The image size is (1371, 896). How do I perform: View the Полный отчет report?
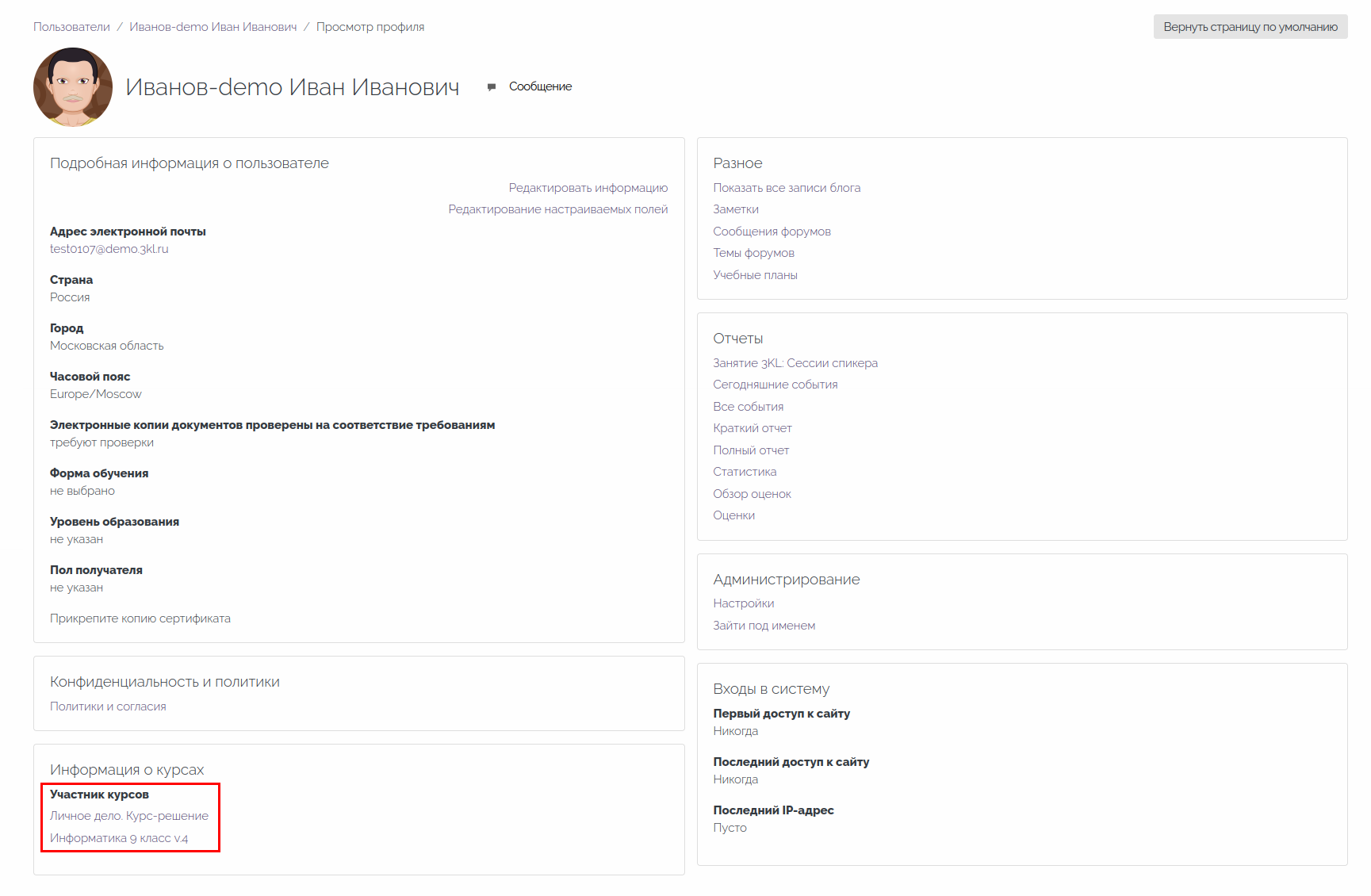coord(750,450)
